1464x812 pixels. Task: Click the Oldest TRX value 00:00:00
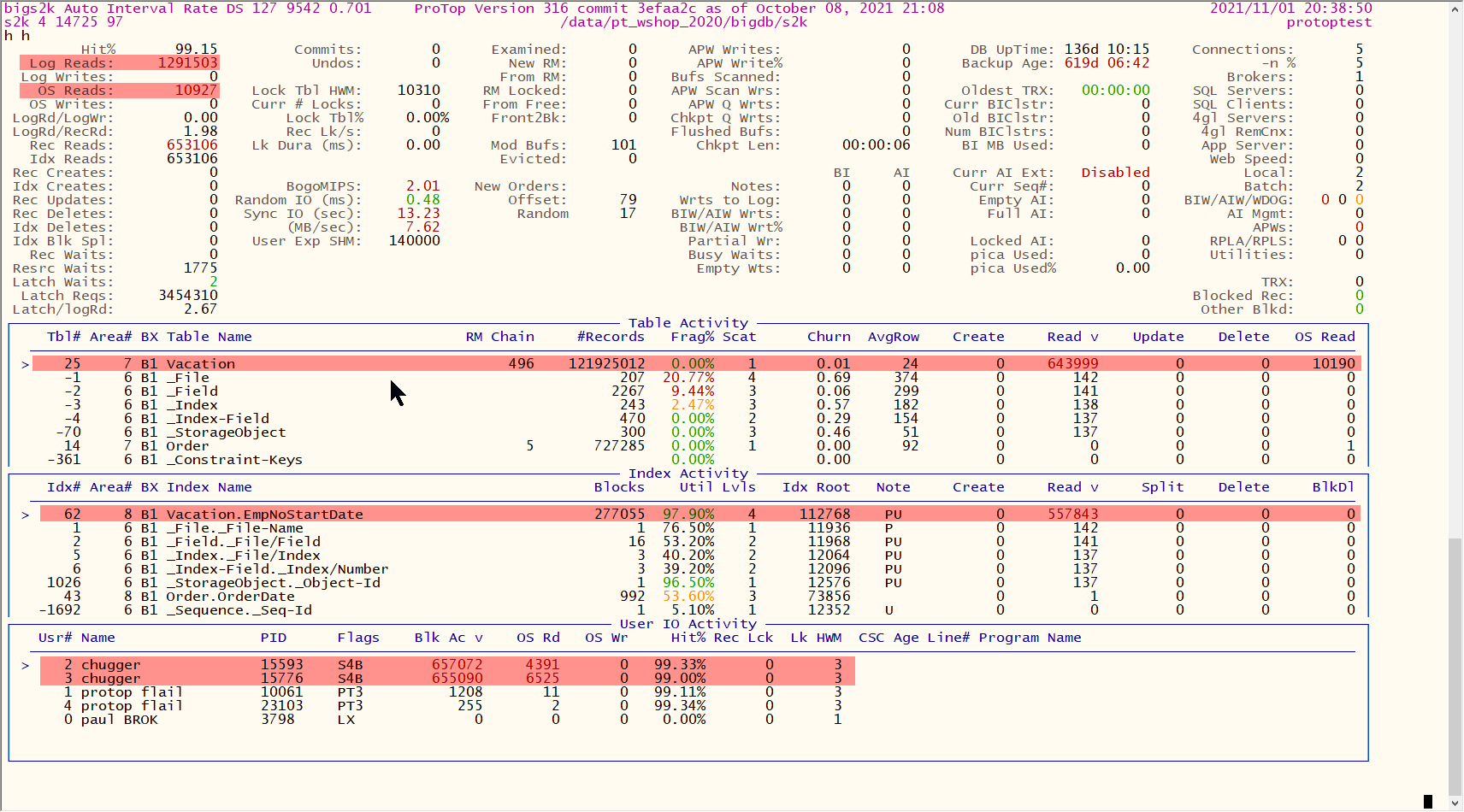(x=1116, y=91)
